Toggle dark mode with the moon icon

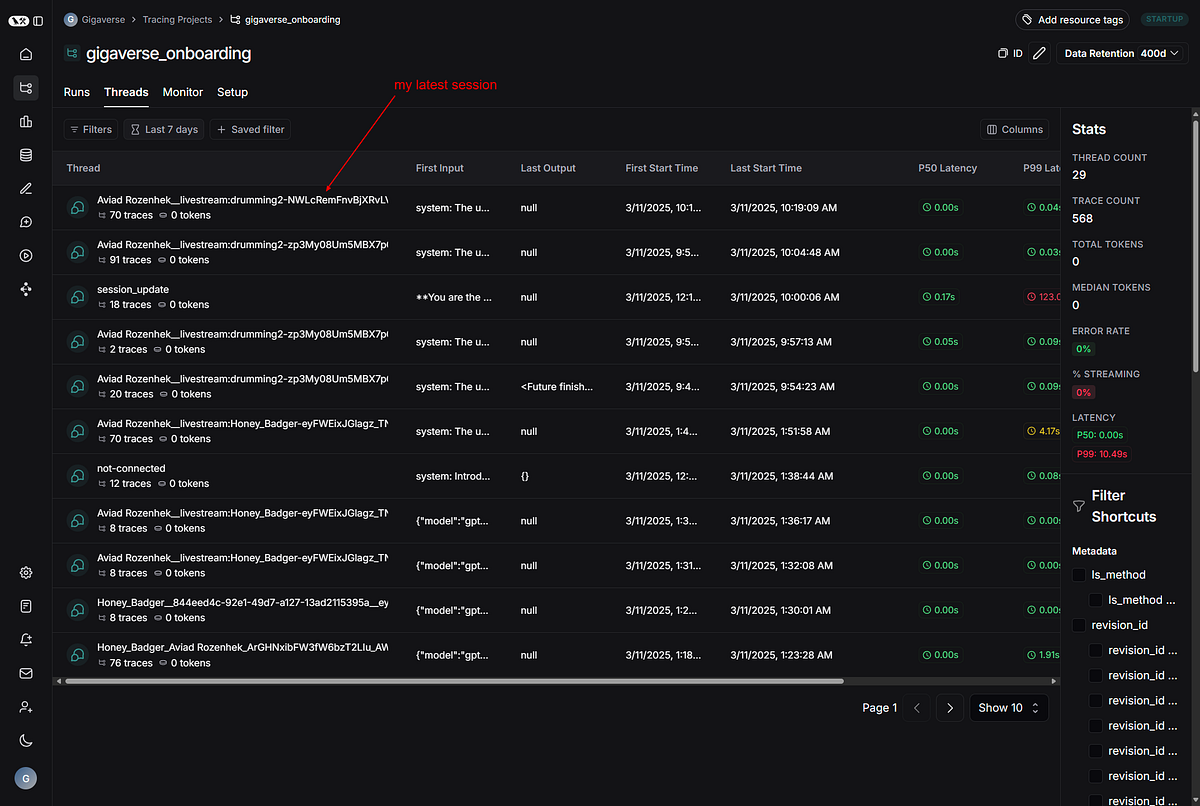pos(26,741)
